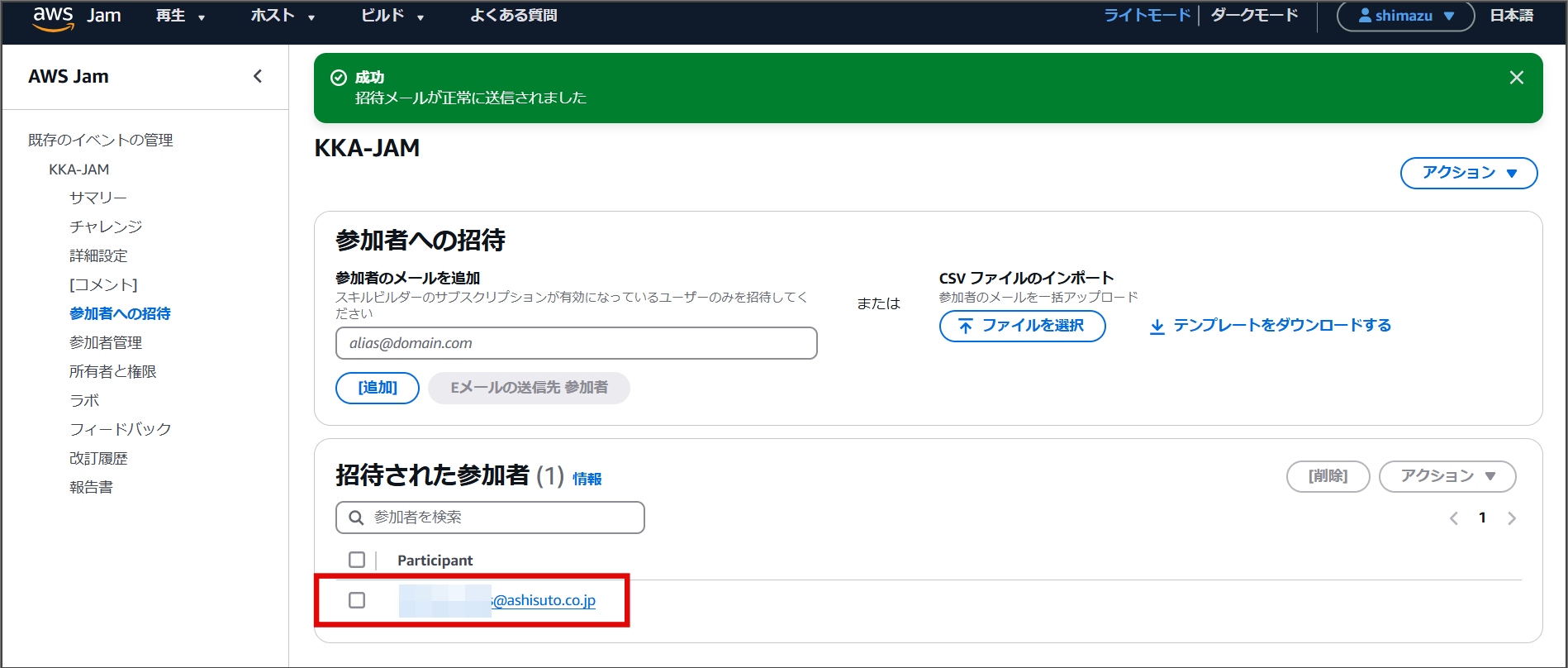Click the ファイルを選択 upload button
This screenshot has width=1568, height=668.
click(x=1022, y=326)
